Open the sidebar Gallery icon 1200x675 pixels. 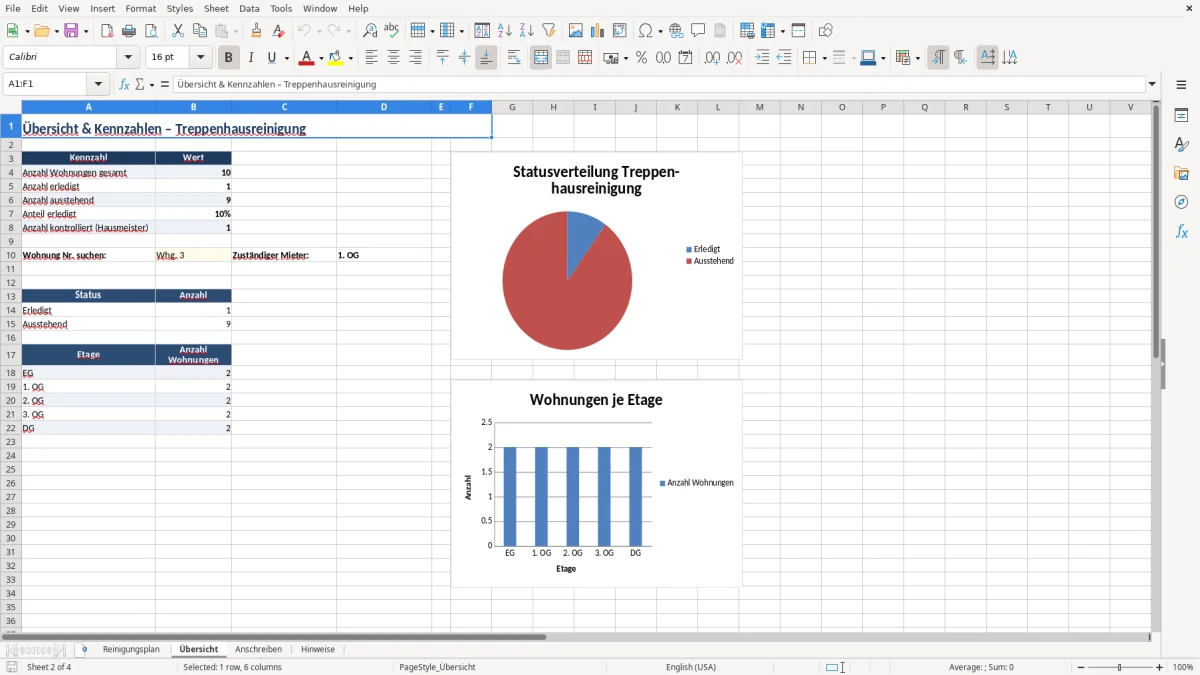[1181, 174]
